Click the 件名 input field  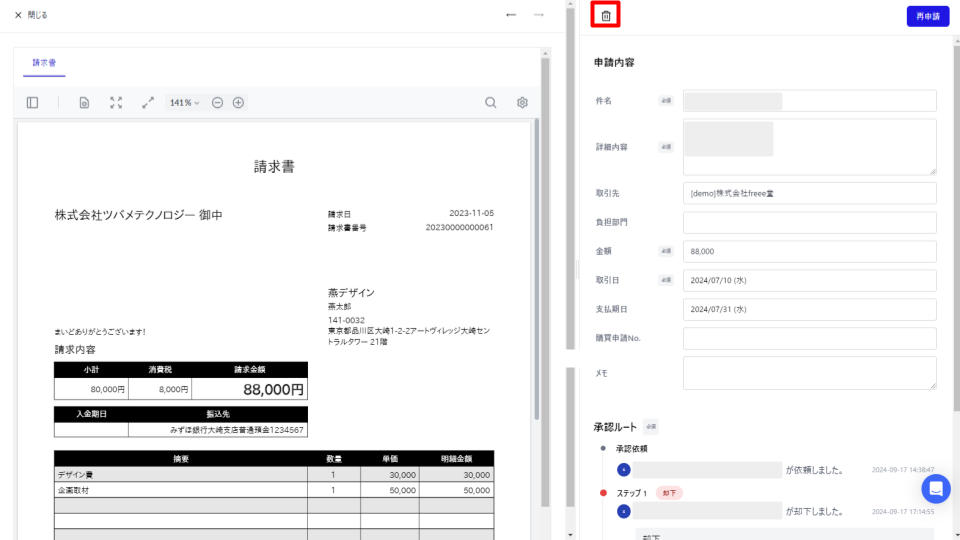809,101
